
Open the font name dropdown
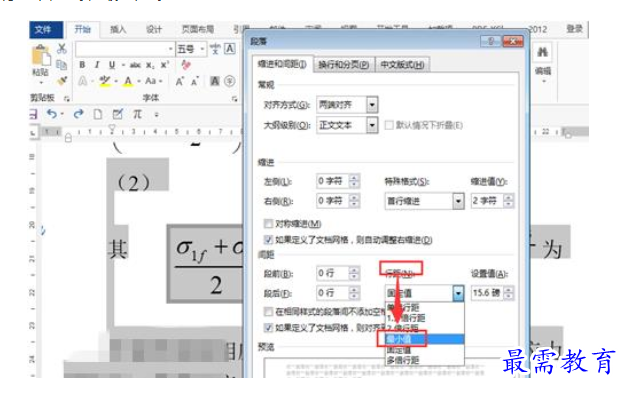coord(171,49)
